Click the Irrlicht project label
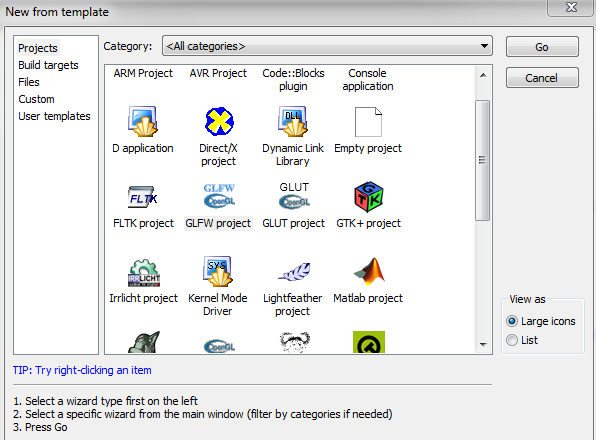 click(143, 298)
